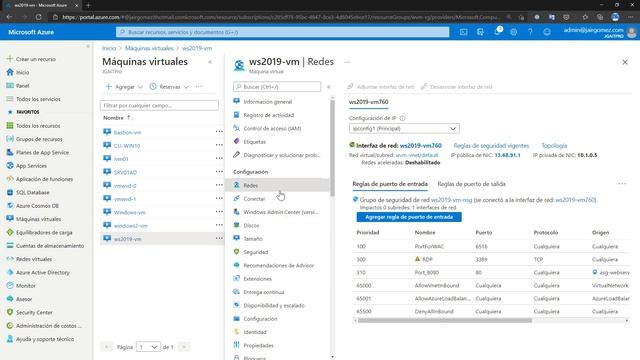Screen dimensions: 640x360
Task: Collapse the resource menu with chevron
Action: pyautogui.click(x=329, y=87)
